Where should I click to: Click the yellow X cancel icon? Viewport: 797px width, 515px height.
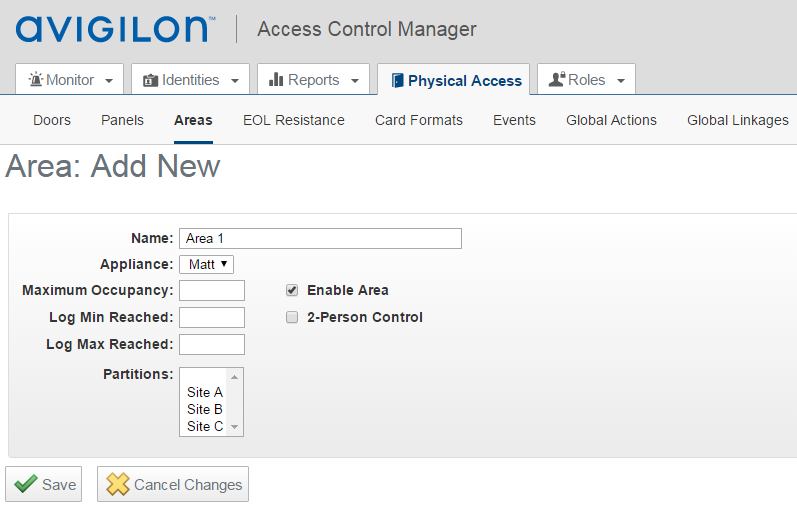pyautogui.click(x=118, y=485)
